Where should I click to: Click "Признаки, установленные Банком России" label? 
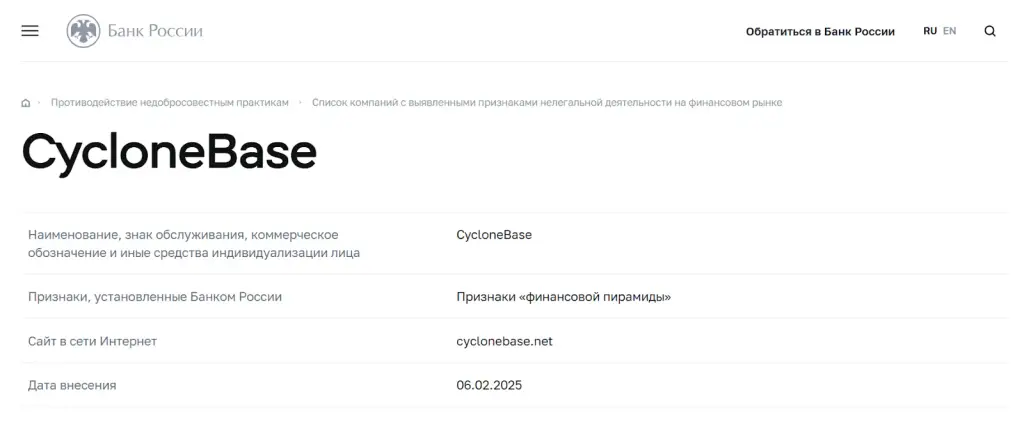(155, 297)
